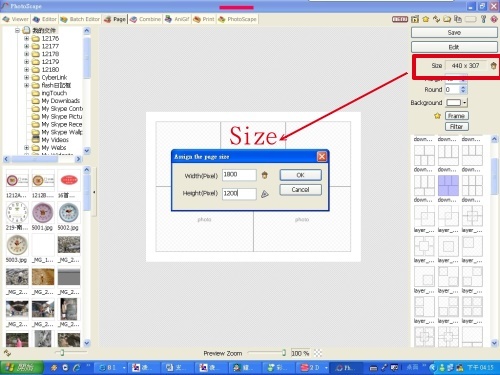Screen dimensions: 500x375
Task: Open the Print tab
Action: (204, 19)
